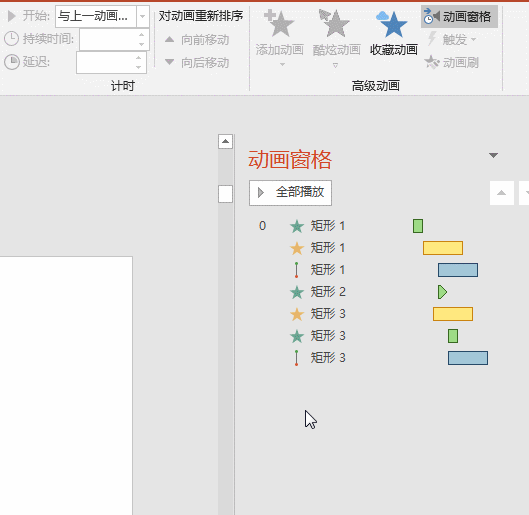Click 向前移动 move earlier
The height and width of the screenshot is (515, 529).
click(x=197, y=40)
